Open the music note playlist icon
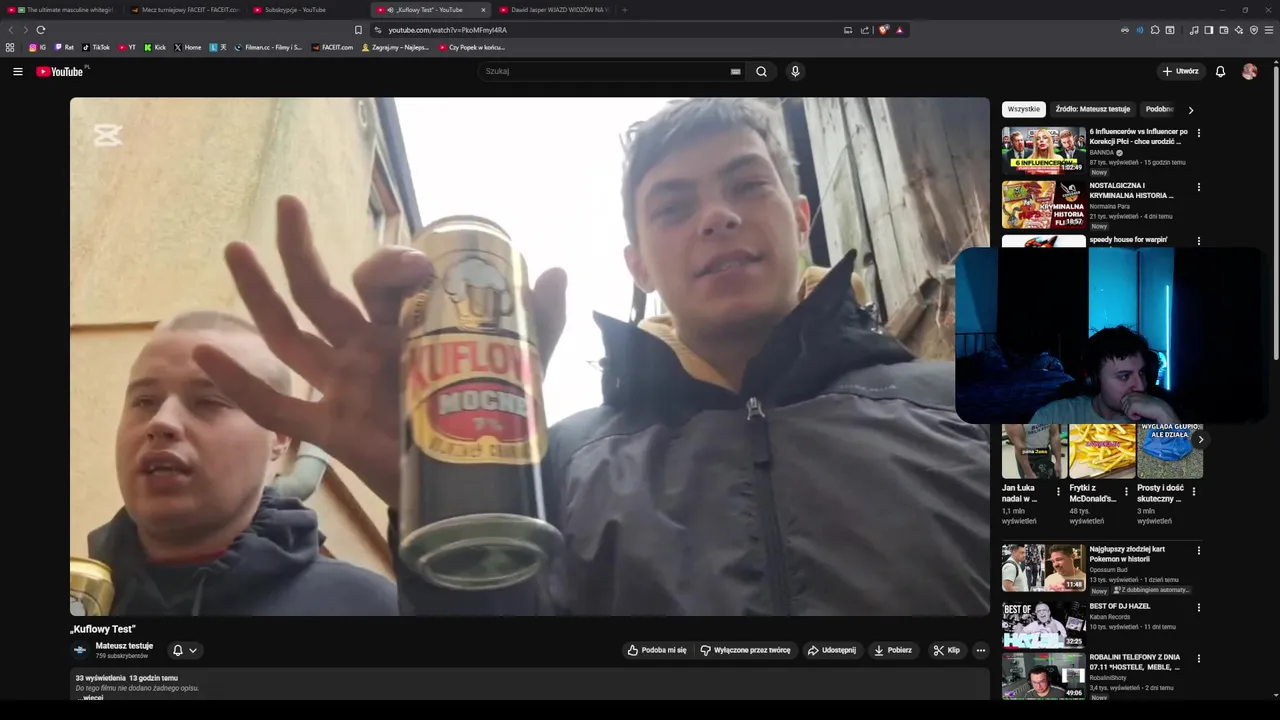The image size is (1280, 720). [1194, 30]
